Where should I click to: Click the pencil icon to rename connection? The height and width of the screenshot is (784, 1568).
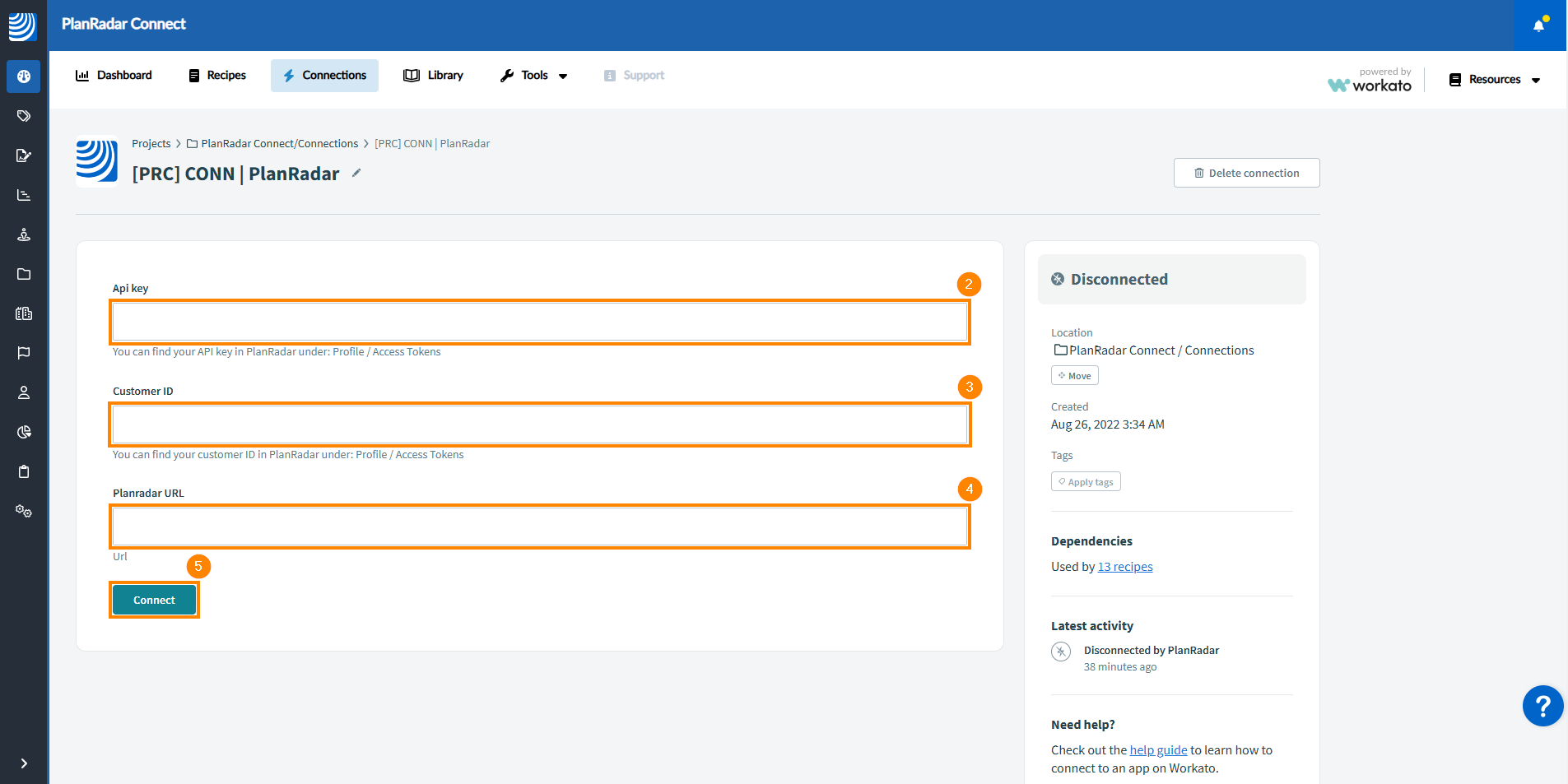(356, 173)
